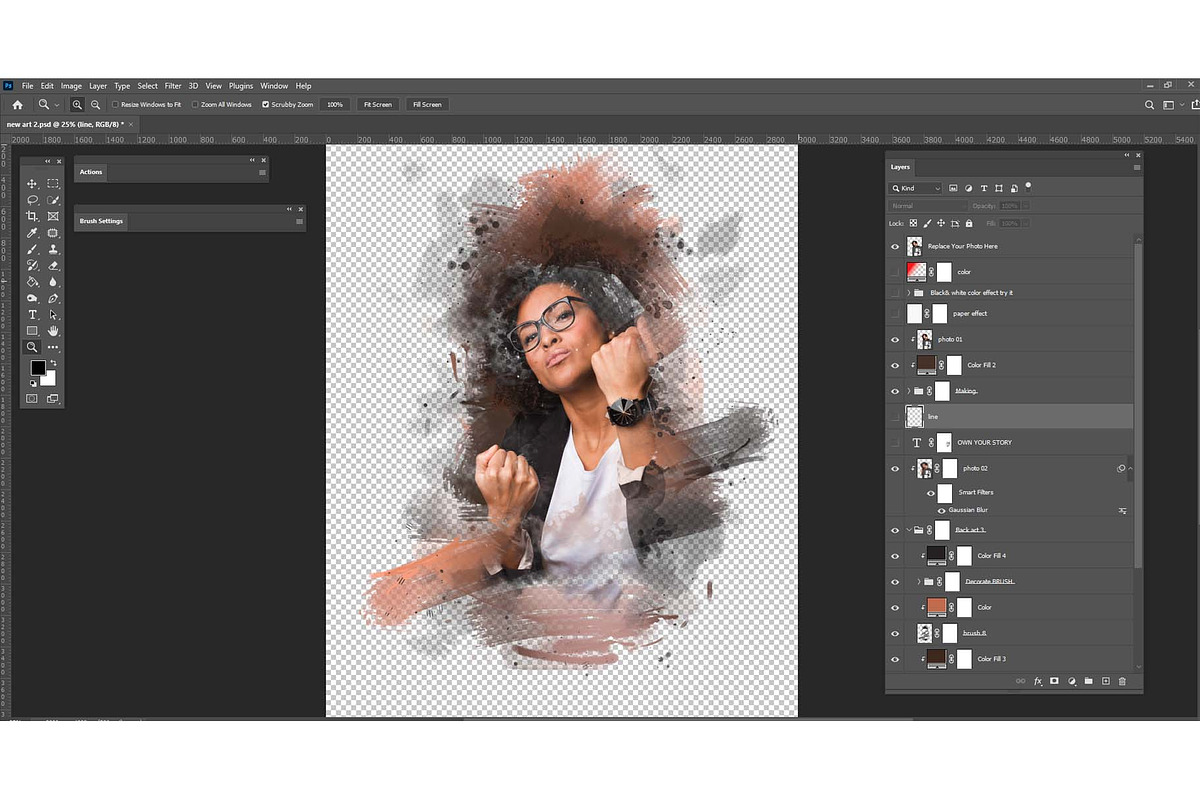The width and height of the screenshot is (1200, 800).
Task: Create new adjustment layer icon
Action: point(1071,681)
